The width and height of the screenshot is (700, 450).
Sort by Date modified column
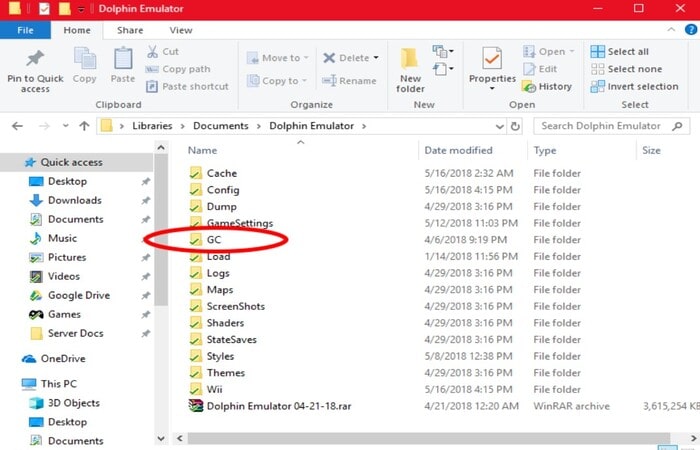[458, 150]
